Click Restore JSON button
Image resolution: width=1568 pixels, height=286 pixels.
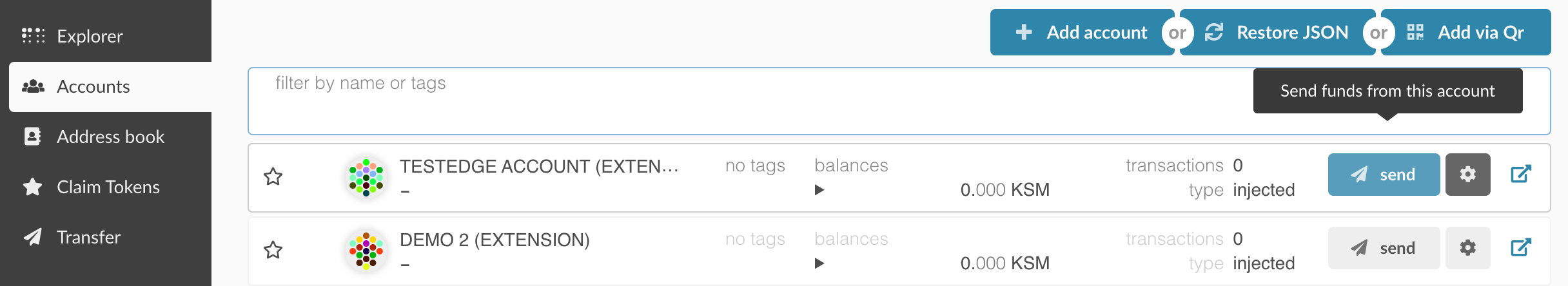1279,32
